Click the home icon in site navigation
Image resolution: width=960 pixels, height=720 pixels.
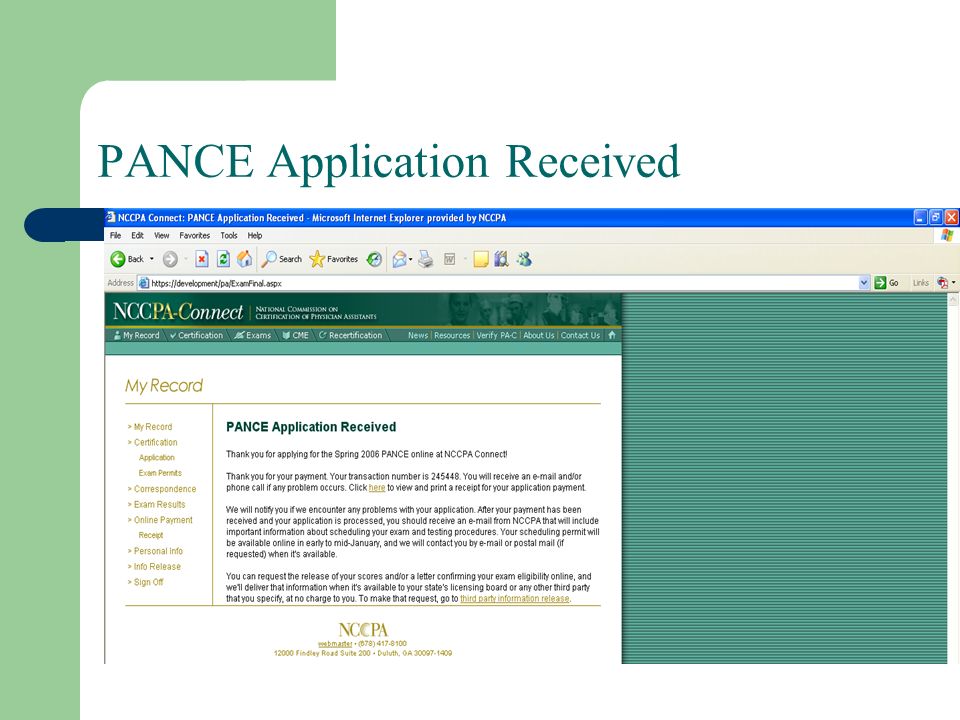612,335
